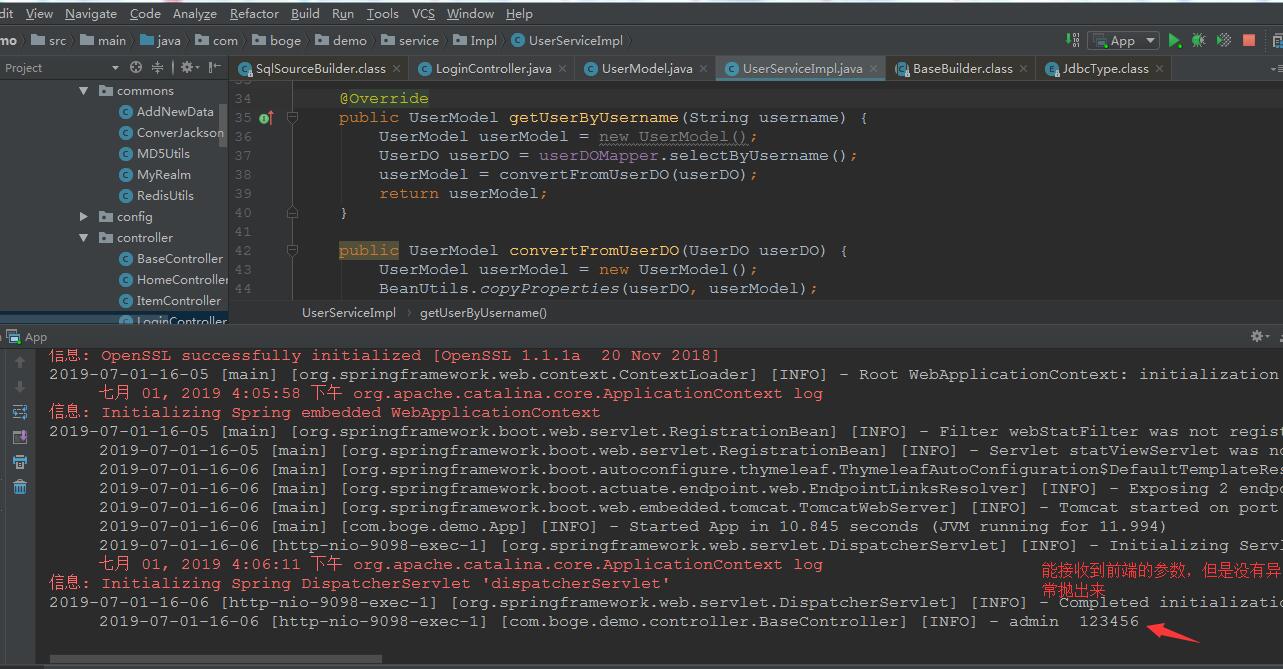This screenshot has width=1283, height=669.
Task: Stop the running app with red square
Action: (x=1249, y=41)
